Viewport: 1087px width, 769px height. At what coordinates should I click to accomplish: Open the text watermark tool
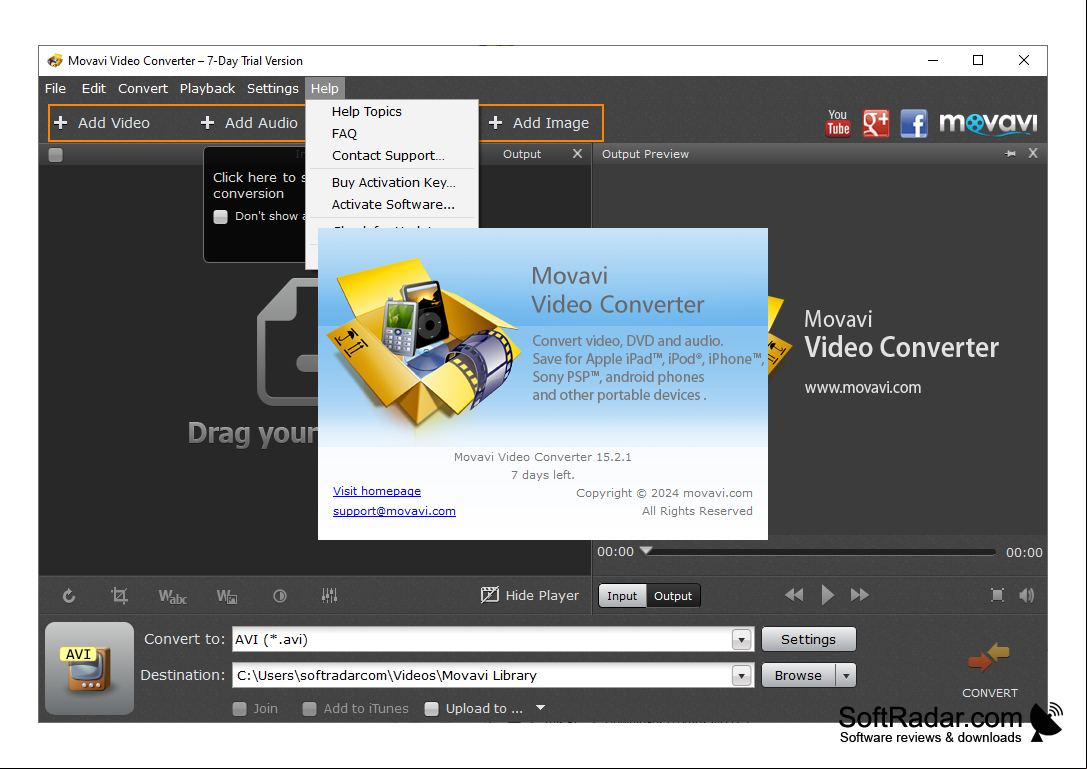pyautogui.click(x=173, y=596)
